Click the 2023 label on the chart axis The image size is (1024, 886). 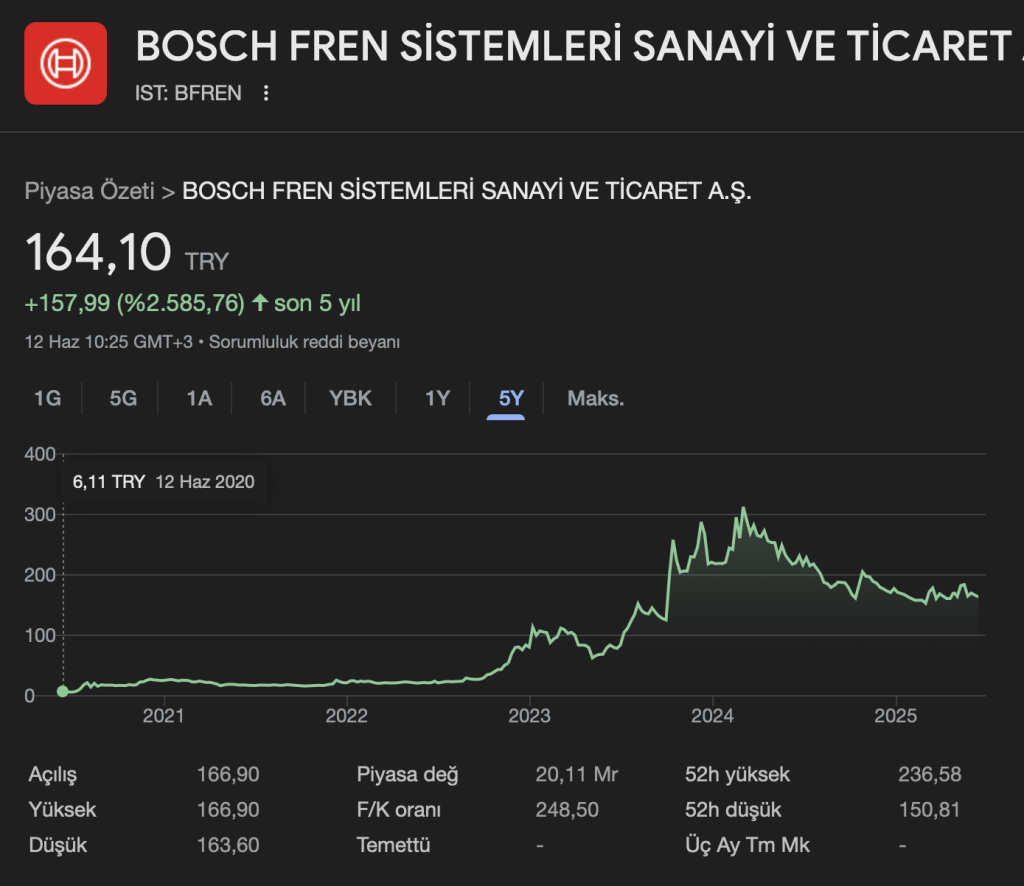coord(530,716)
